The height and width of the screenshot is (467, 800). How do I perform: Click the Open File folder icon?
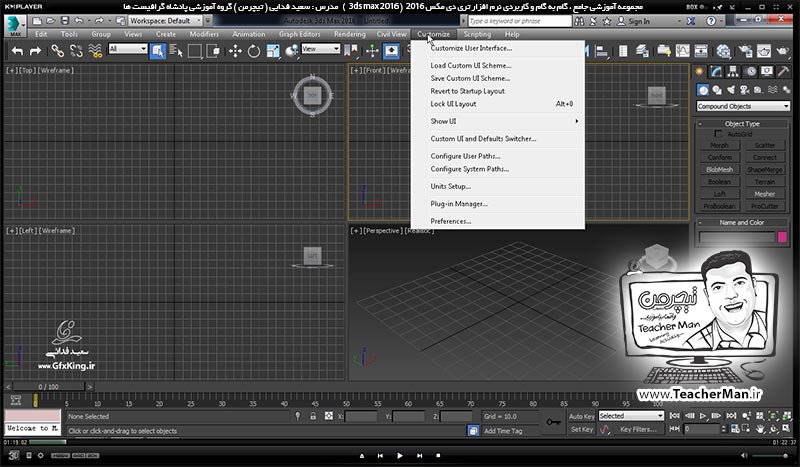pyautogui.click(x=51, y=21)
